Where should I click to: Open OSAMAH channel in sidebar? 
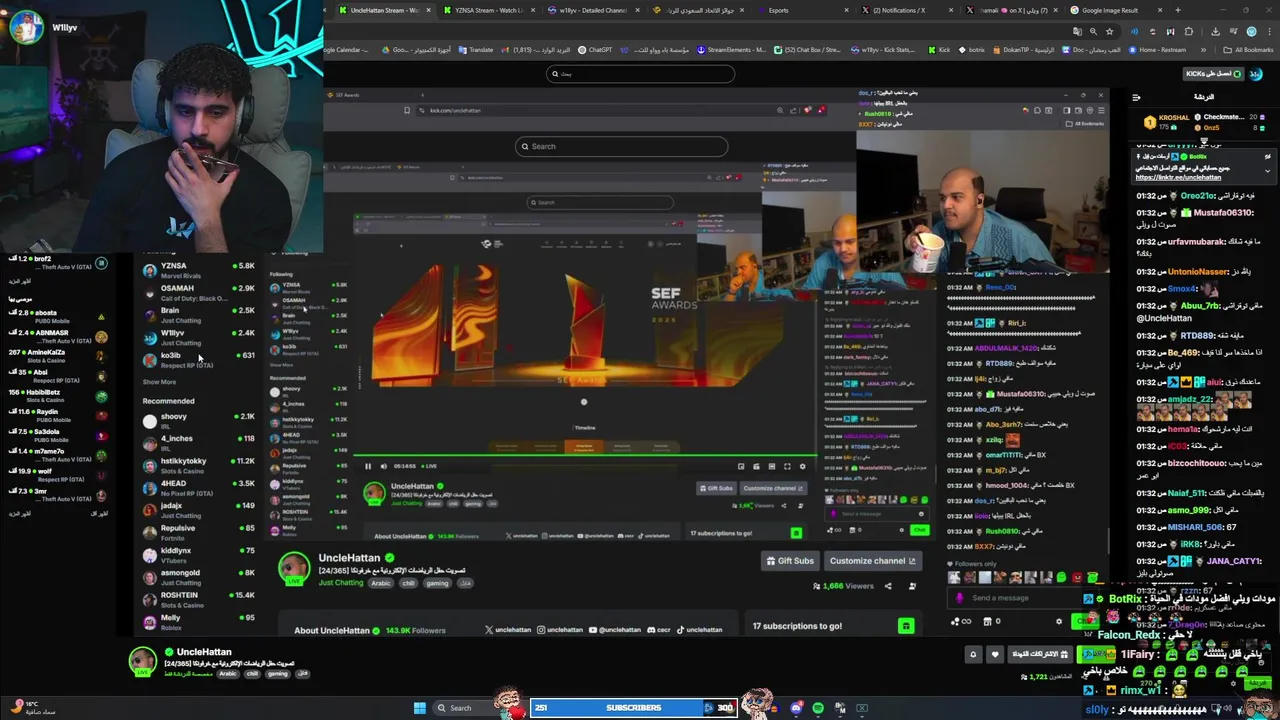click(198, 292)
